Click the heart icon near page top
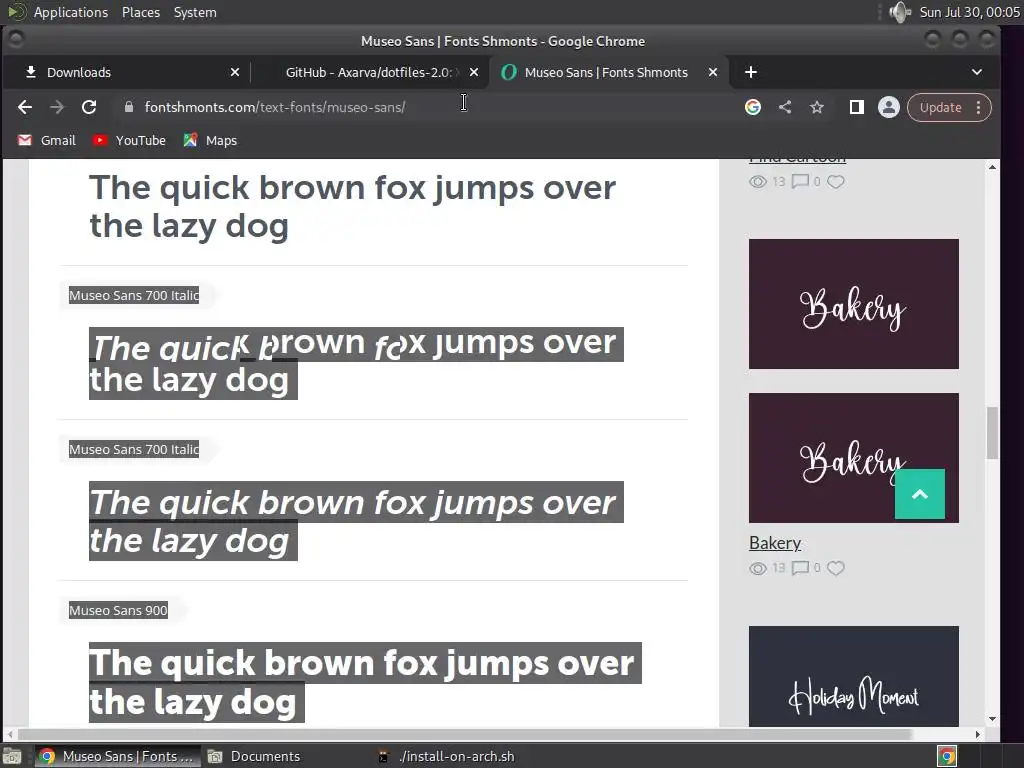The height and width of the screenshot is (768, 1024). pyautogui.click(x=835, y=182)
